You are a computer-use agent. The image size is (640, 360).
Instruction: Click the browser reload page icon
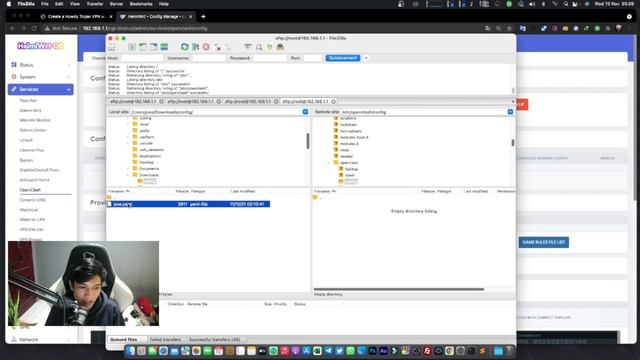[x=34, y=29]
